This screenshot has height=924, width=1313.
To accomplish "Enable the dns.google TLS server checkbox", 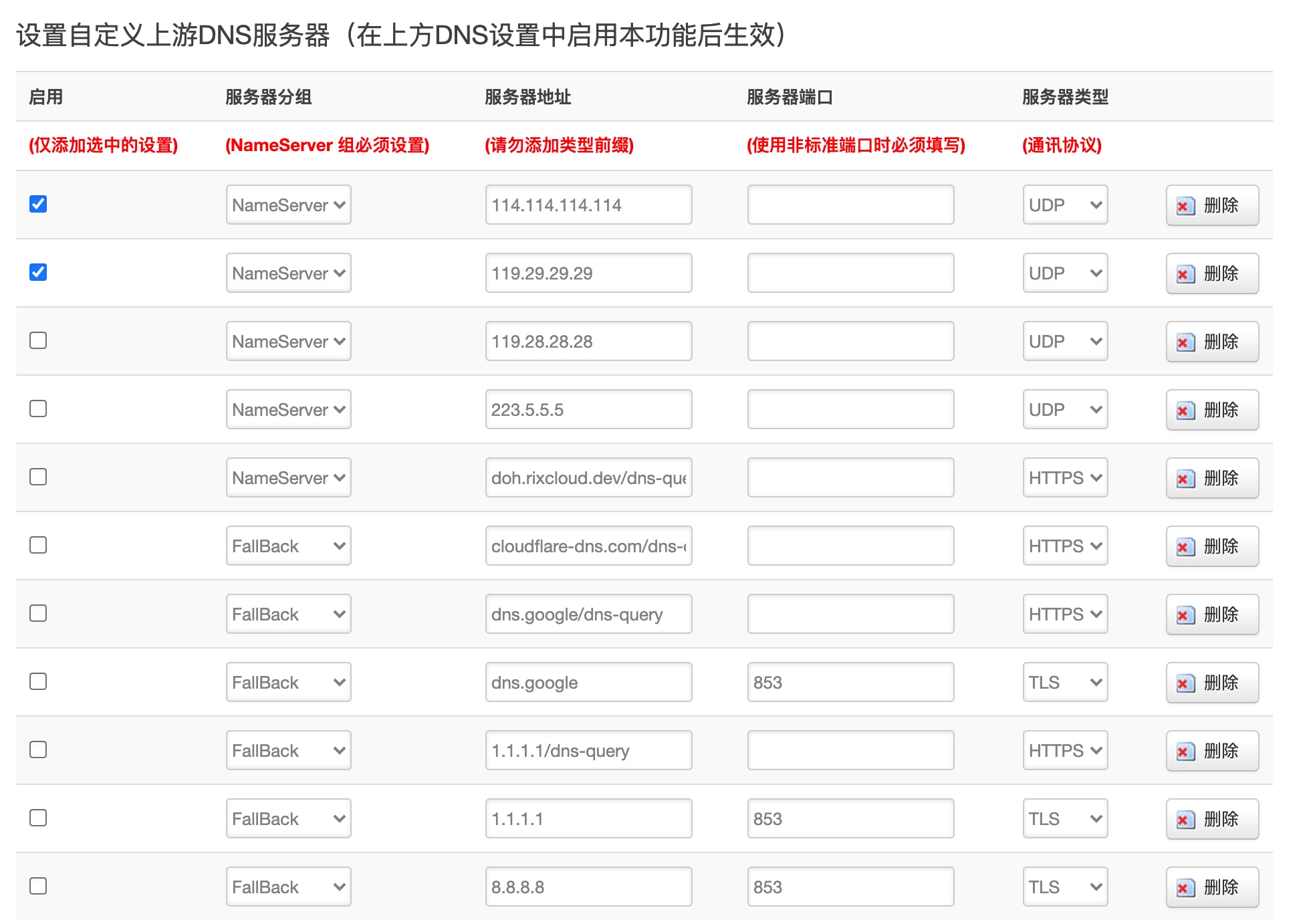I will point(38,681).
